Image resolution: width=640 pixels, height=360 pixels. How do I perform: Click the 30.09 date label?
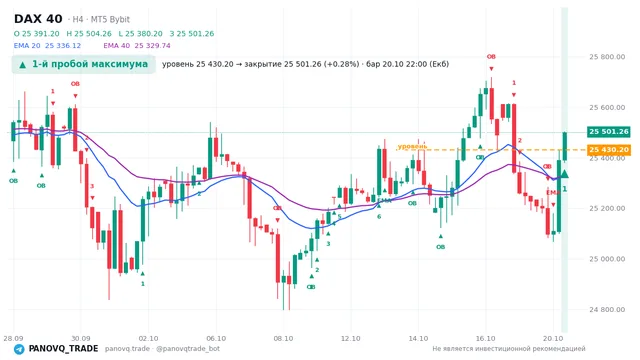point(80,339)
